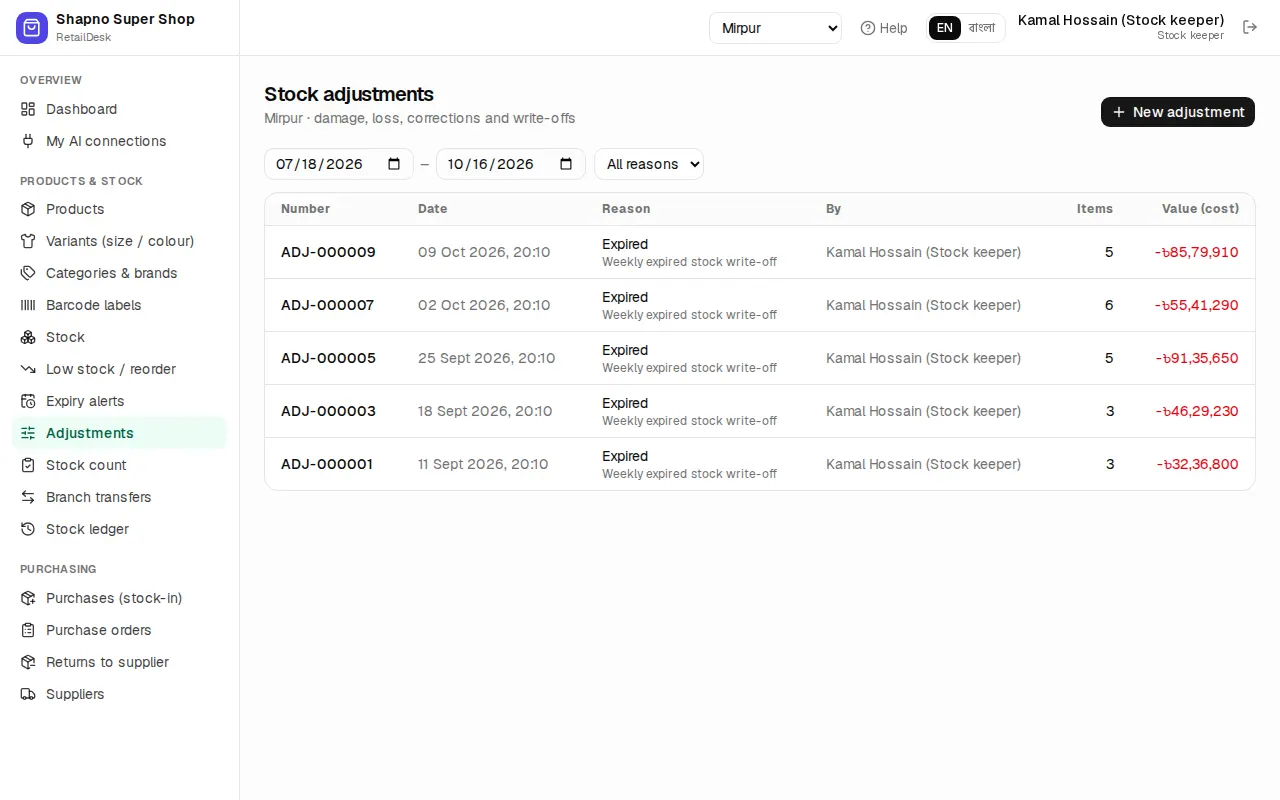Open the Mirpur branch dropdown
The image size is (1280, 800).
tap(775, 28)
